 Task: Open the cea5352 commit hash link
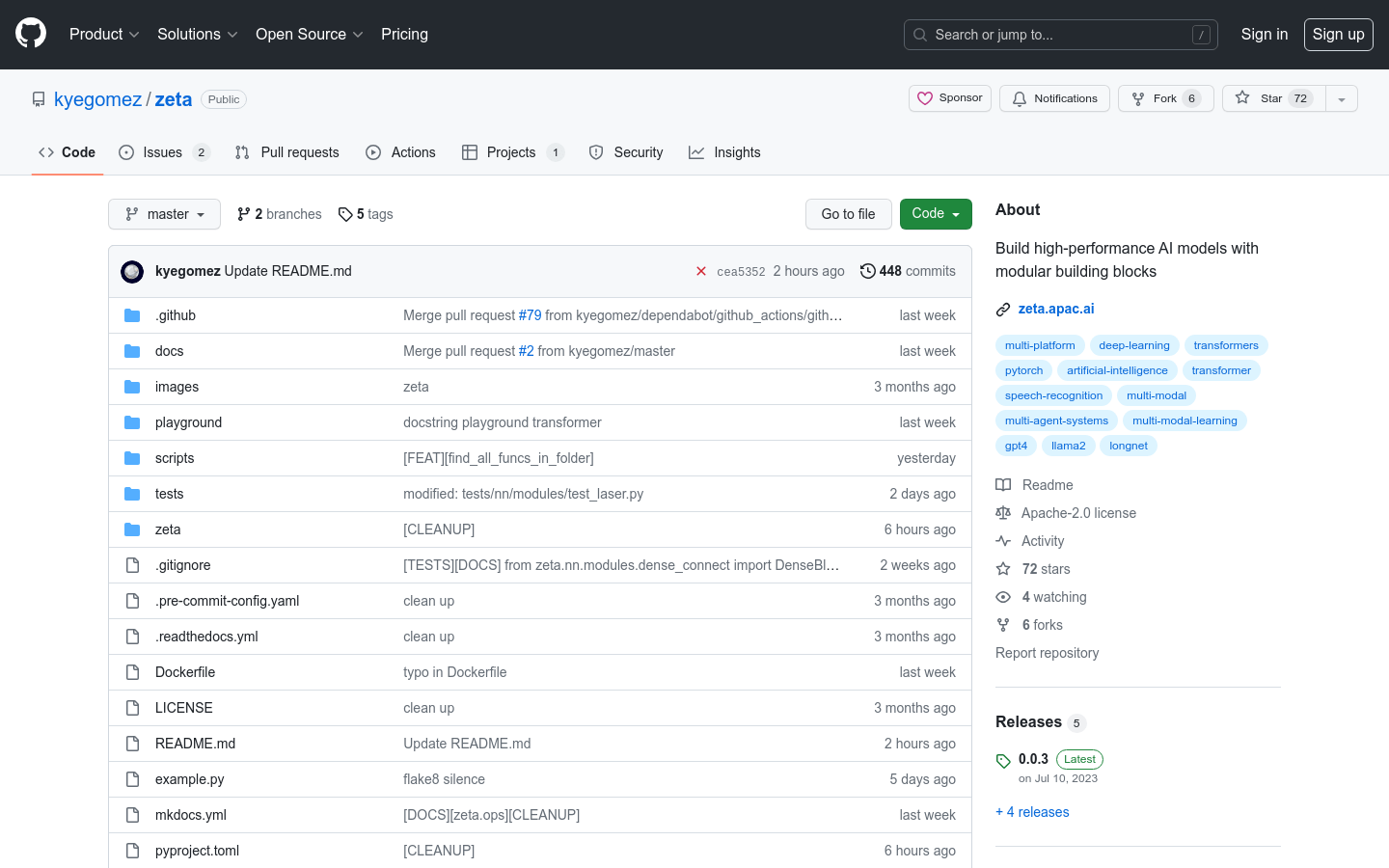741,272
